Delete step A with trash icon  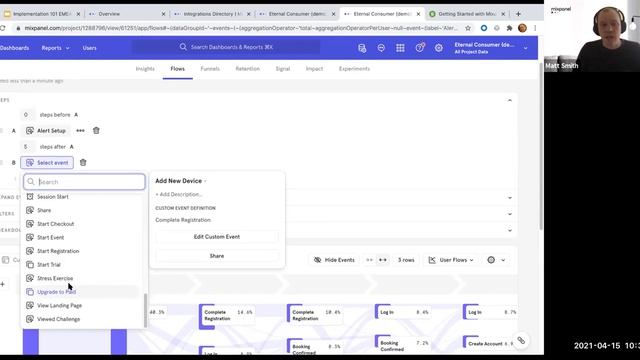coord(96,131)
